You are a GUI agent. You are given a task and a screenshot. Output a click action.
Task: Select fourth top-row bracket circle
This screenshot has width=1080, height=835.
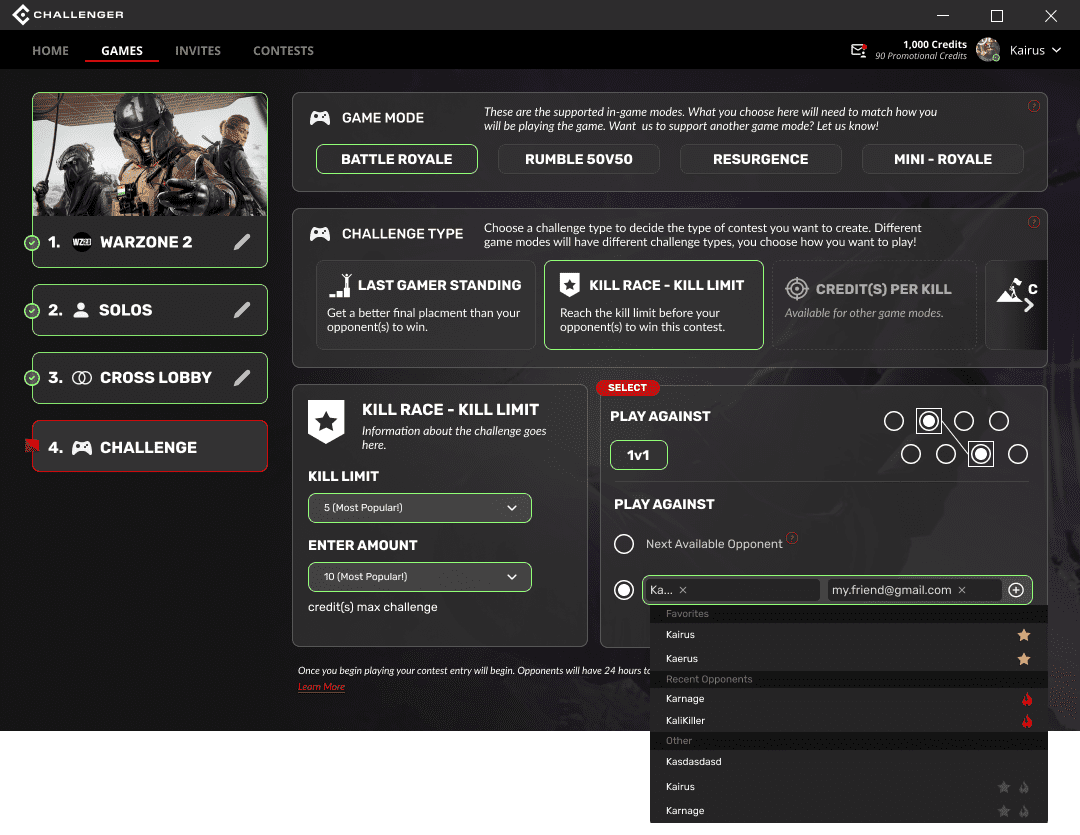[x=999, y=421]
